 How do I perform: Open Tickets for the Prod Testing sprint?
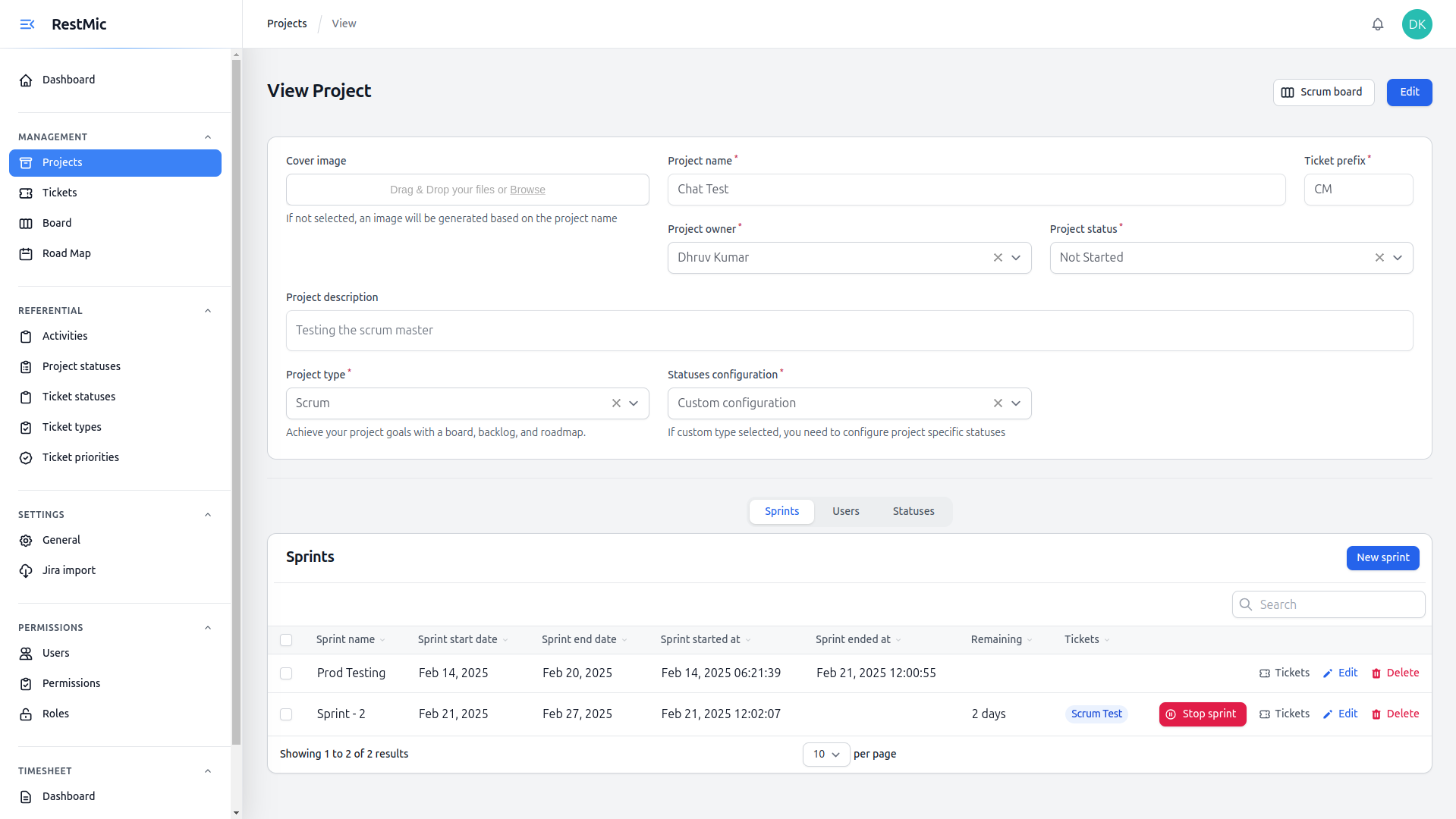1285,673
